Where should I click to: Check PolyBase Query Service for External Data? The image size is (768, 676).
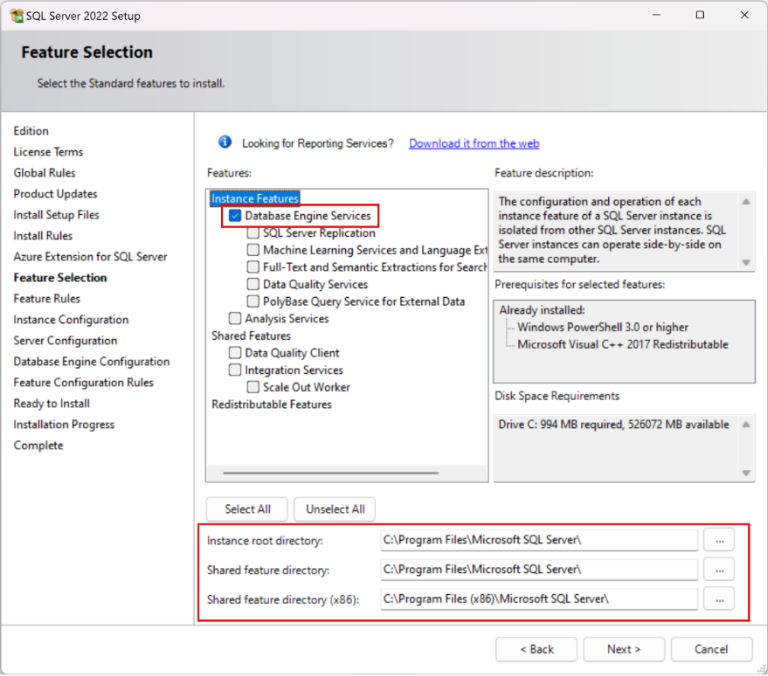pos(253,301)
